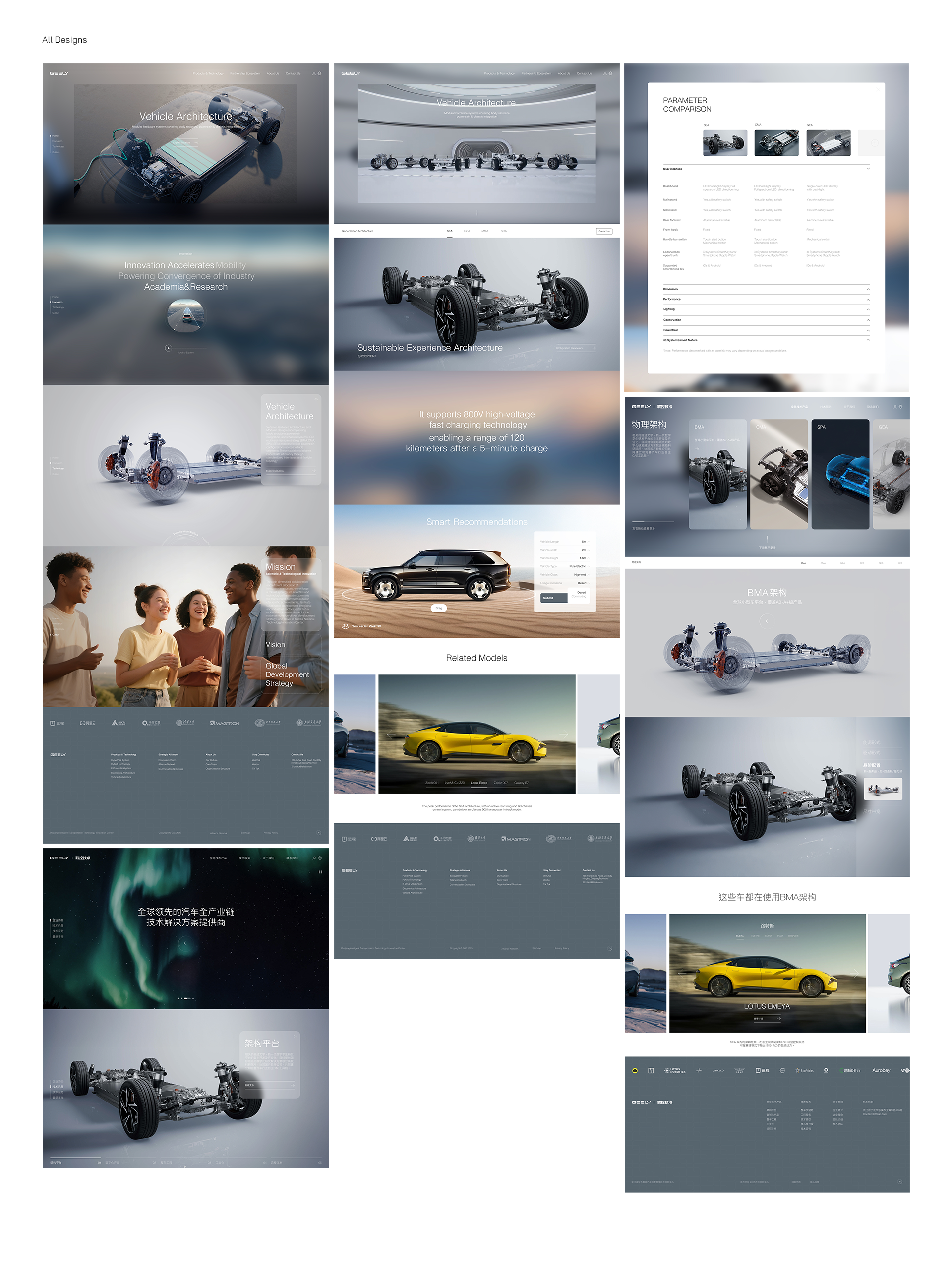Click Contact us button on Generalized Architecture bar
The image size is (952, 1286).
603,231
